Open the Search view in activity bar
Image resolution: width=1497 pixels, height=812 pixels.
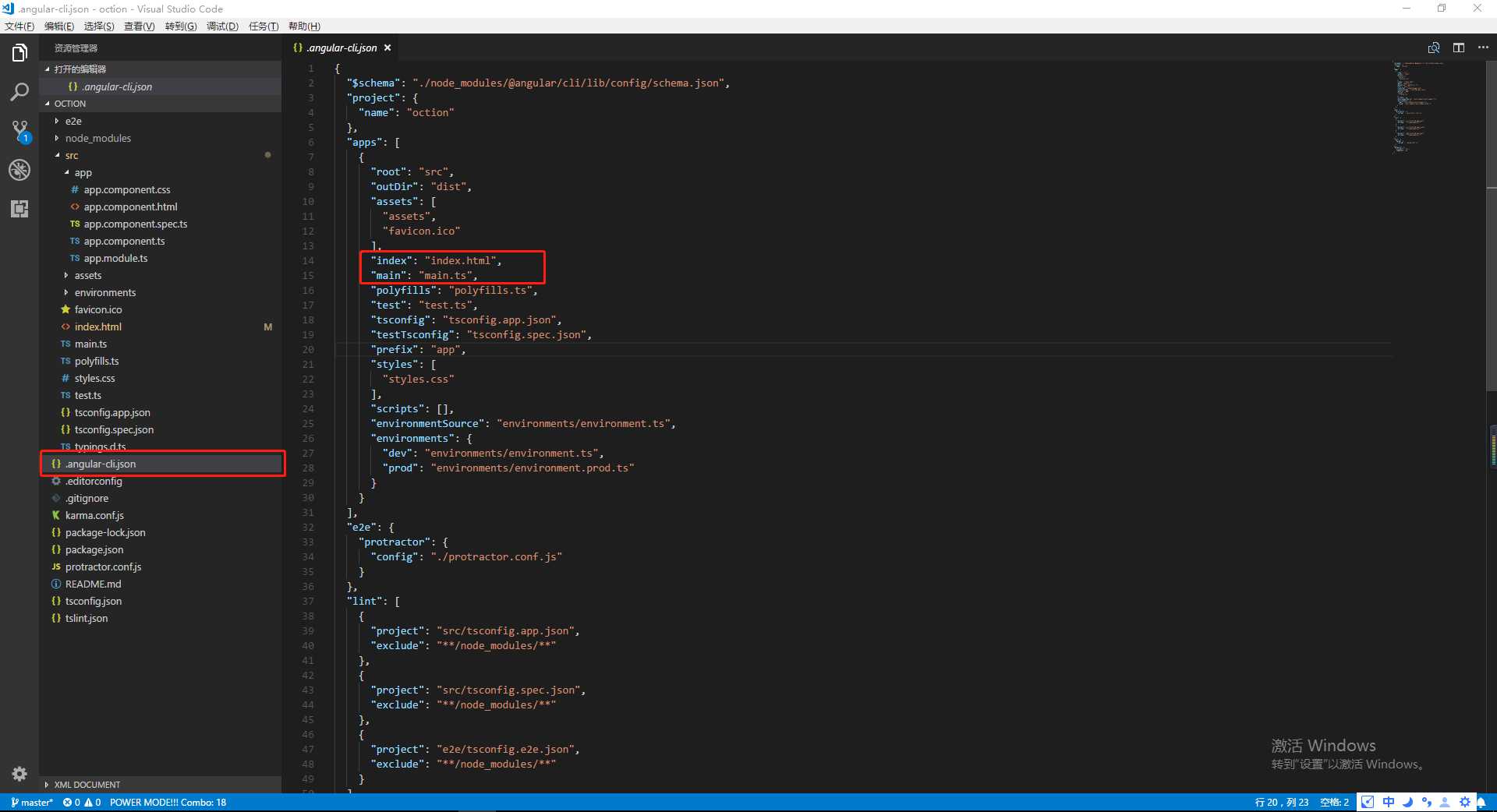tap(19, 92)
